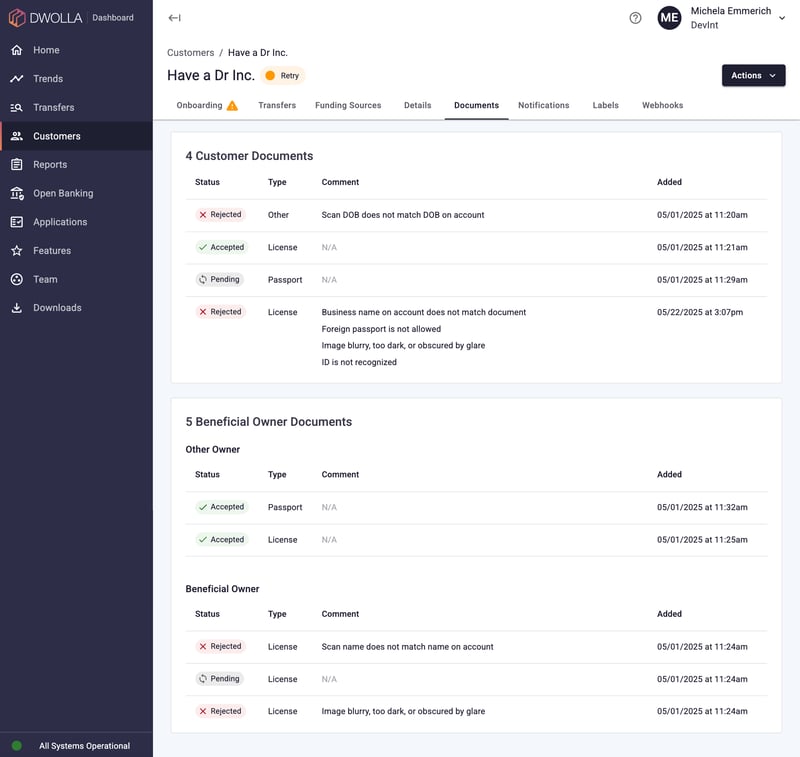
Task: Go to the Webhooks tab
Action: coord(663,105)
